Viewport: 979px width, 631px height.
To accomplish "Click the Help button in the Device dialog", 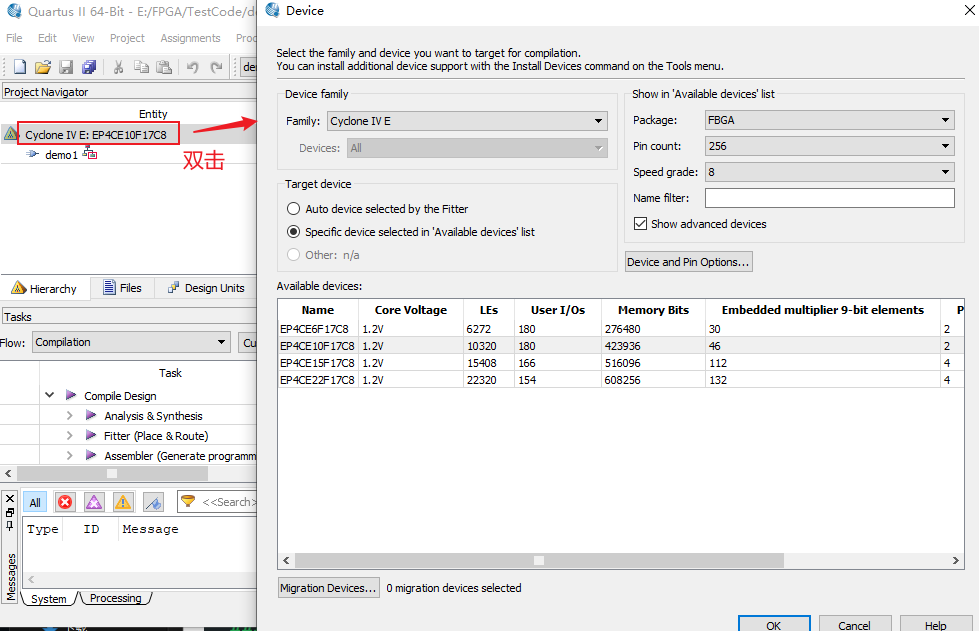I will pos(935,624).
